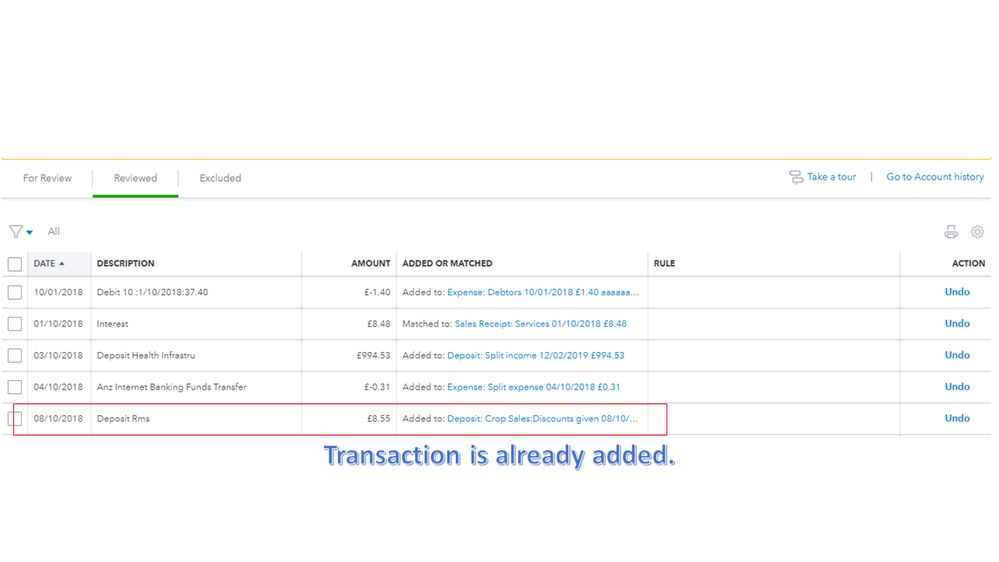Tick checkbox for Anz Internet Banking row
This screenshot has width=999, height=562.
click(x=15, y=387)
